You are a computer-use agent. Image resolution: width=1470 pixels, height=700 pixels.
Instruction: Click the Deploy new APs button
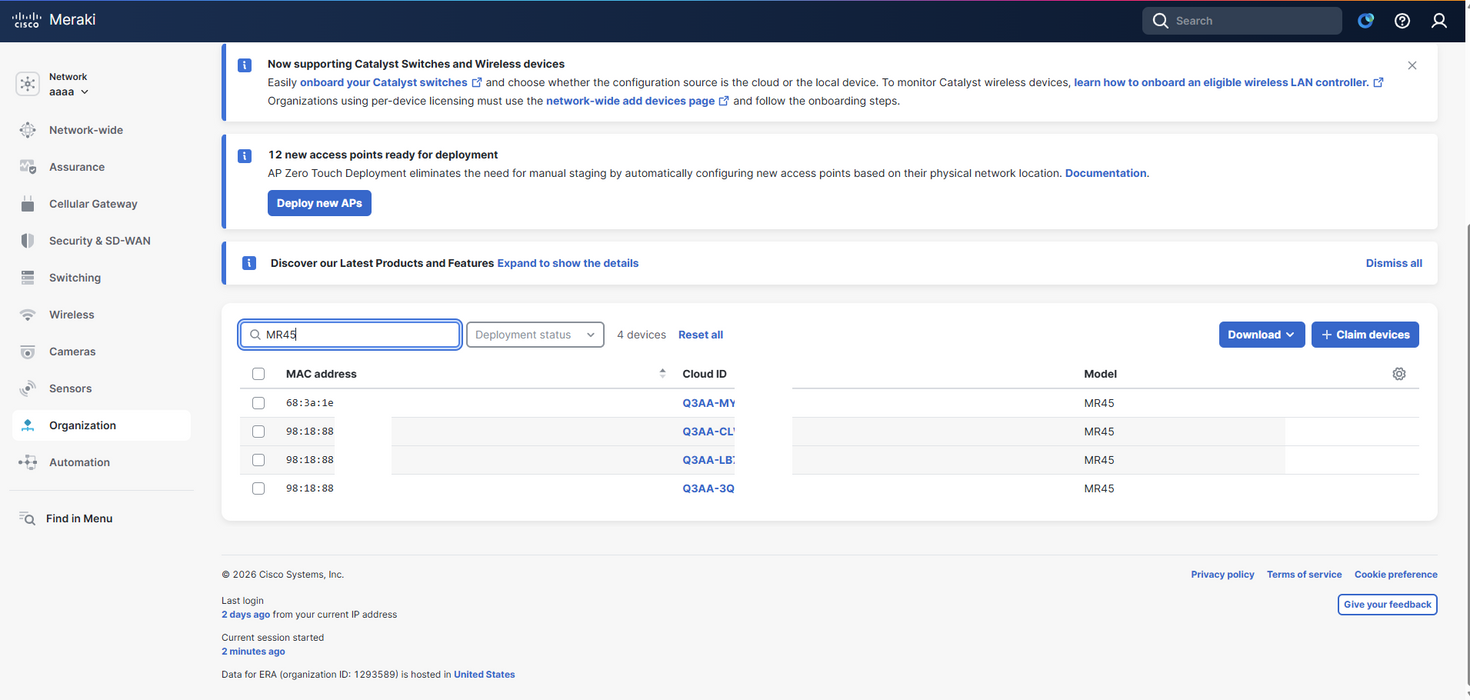pyautogui.click(x=319, y=203)
